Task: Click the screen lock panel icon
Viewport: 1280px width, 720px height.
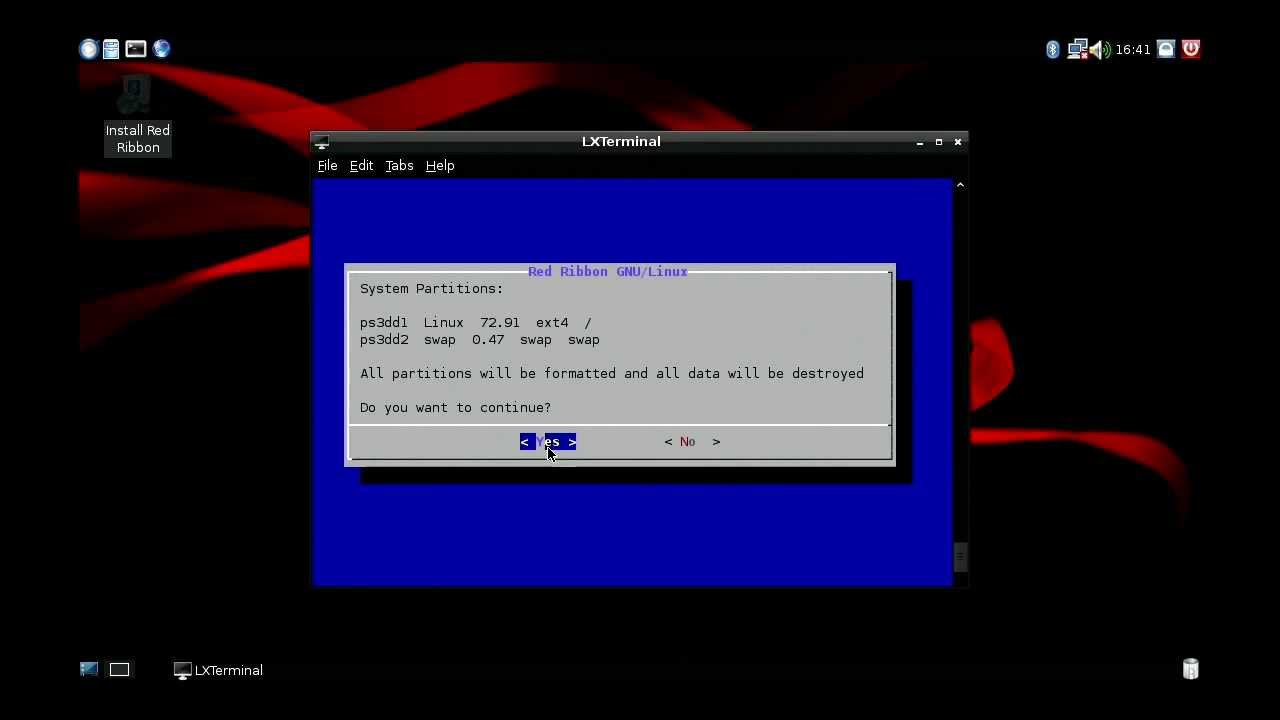Action: tap(1166, 49)
